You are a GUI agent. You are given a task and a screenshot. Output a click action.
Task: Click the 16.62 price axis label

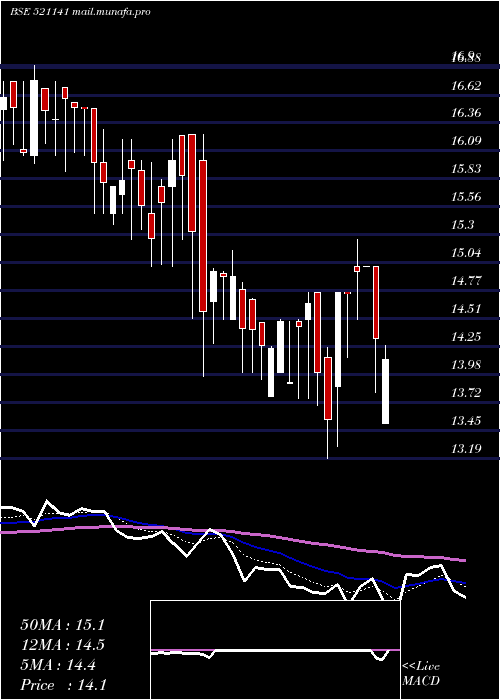[466, 85]
